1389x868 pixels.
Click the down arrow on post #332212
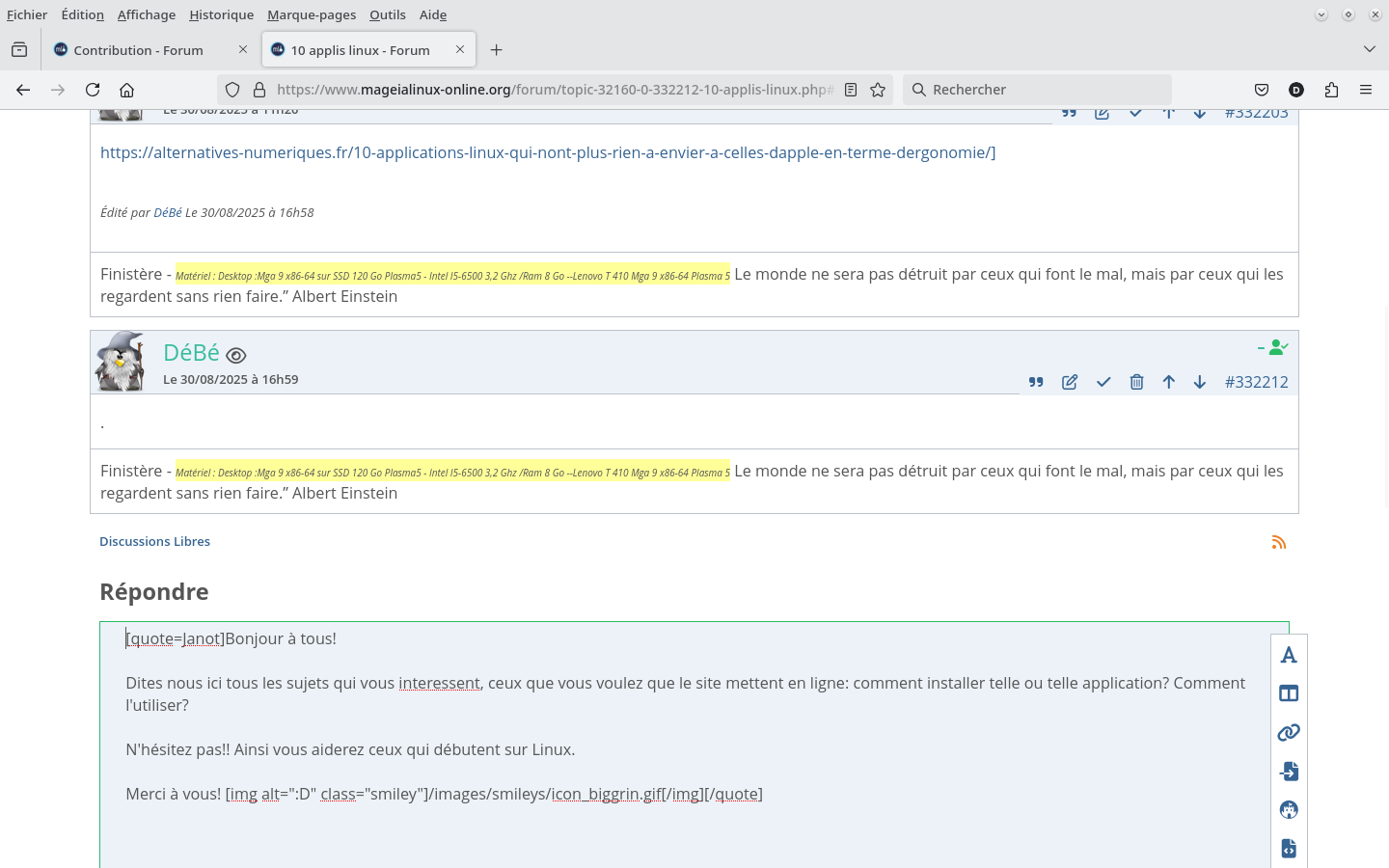(1200, 382)
